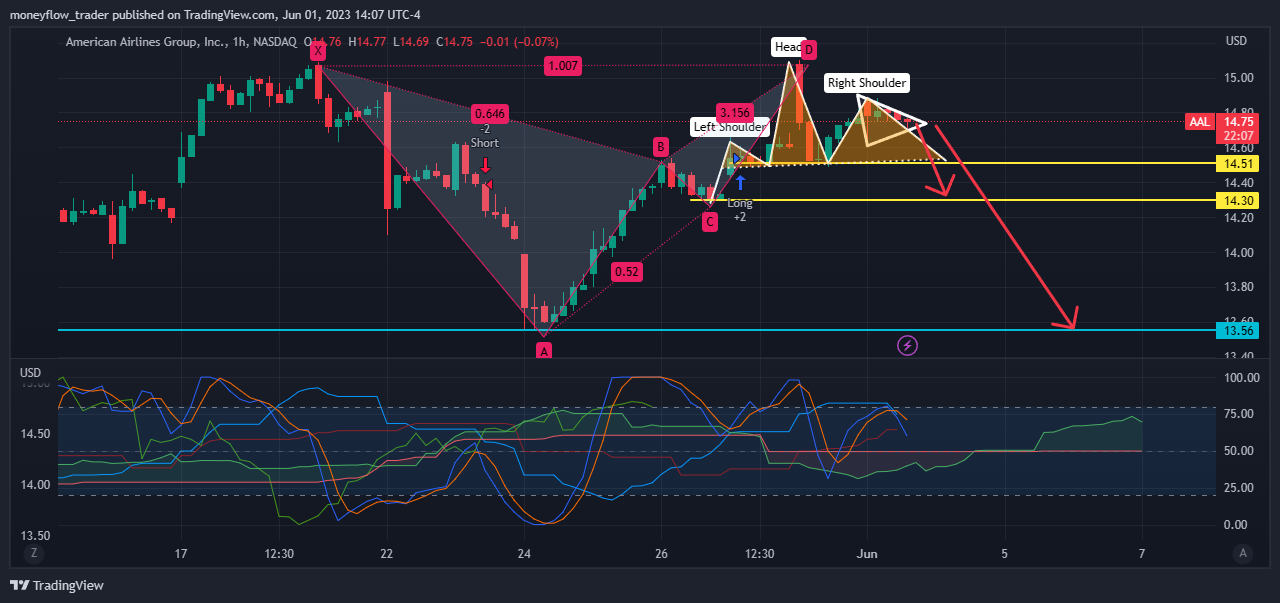Click the 14.30 yellow price label
The width and height of the screenshot is (1280, 603).
(x=1236, y=201)
